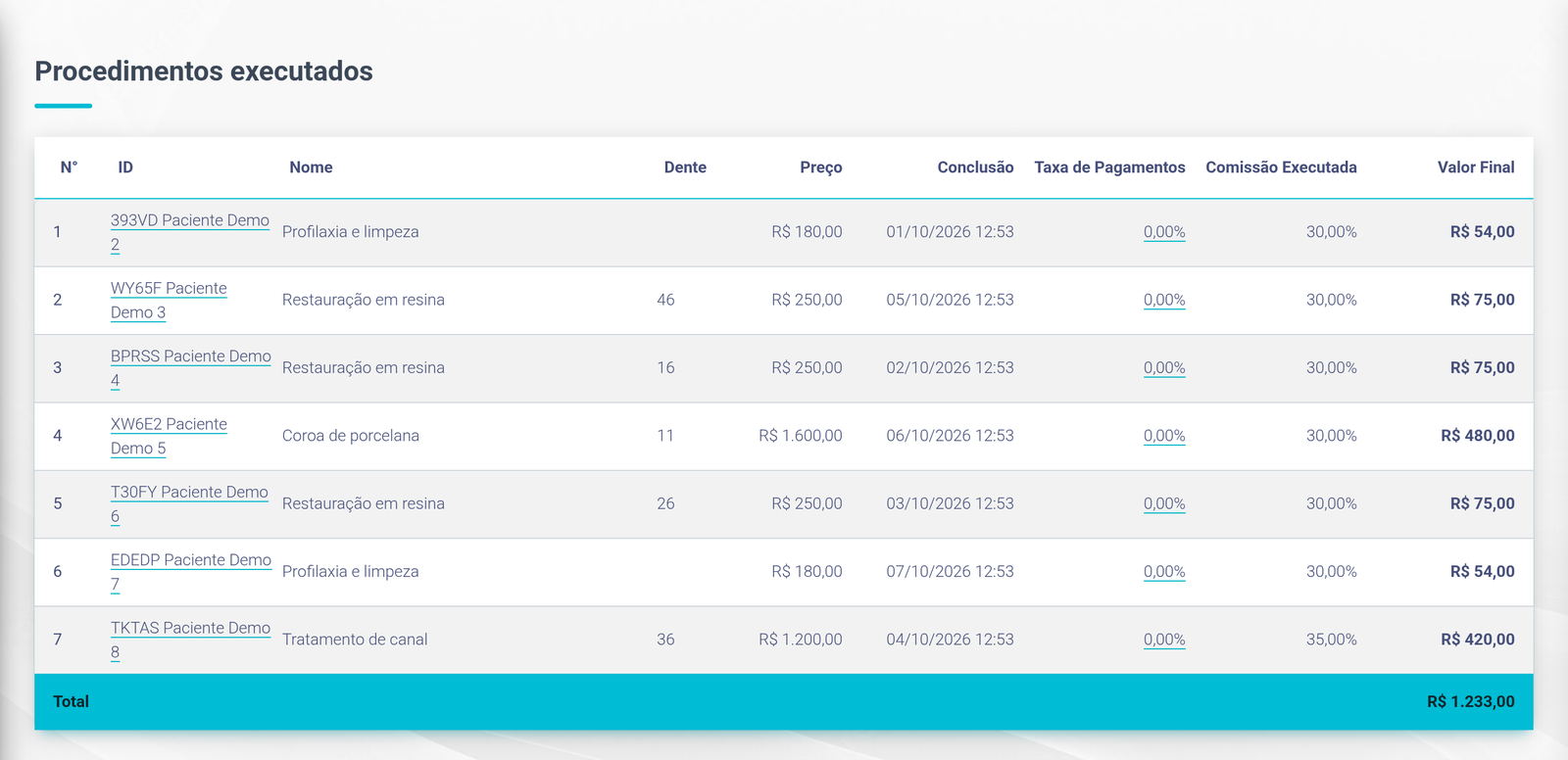
Task: Click the "Taxa de Pagamentos" column header
Action: click(1109, 167)
